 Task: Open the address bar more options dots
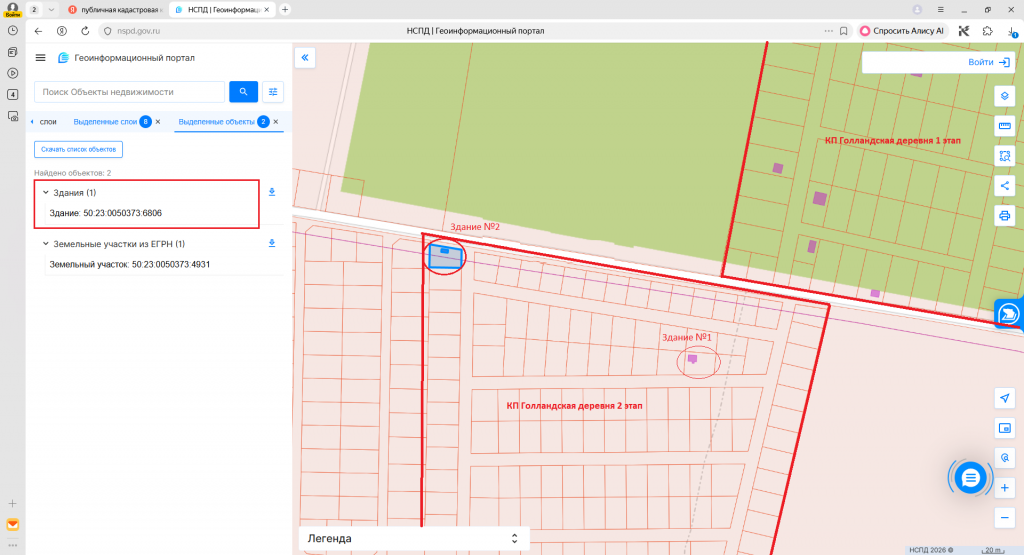pos(829,31)
